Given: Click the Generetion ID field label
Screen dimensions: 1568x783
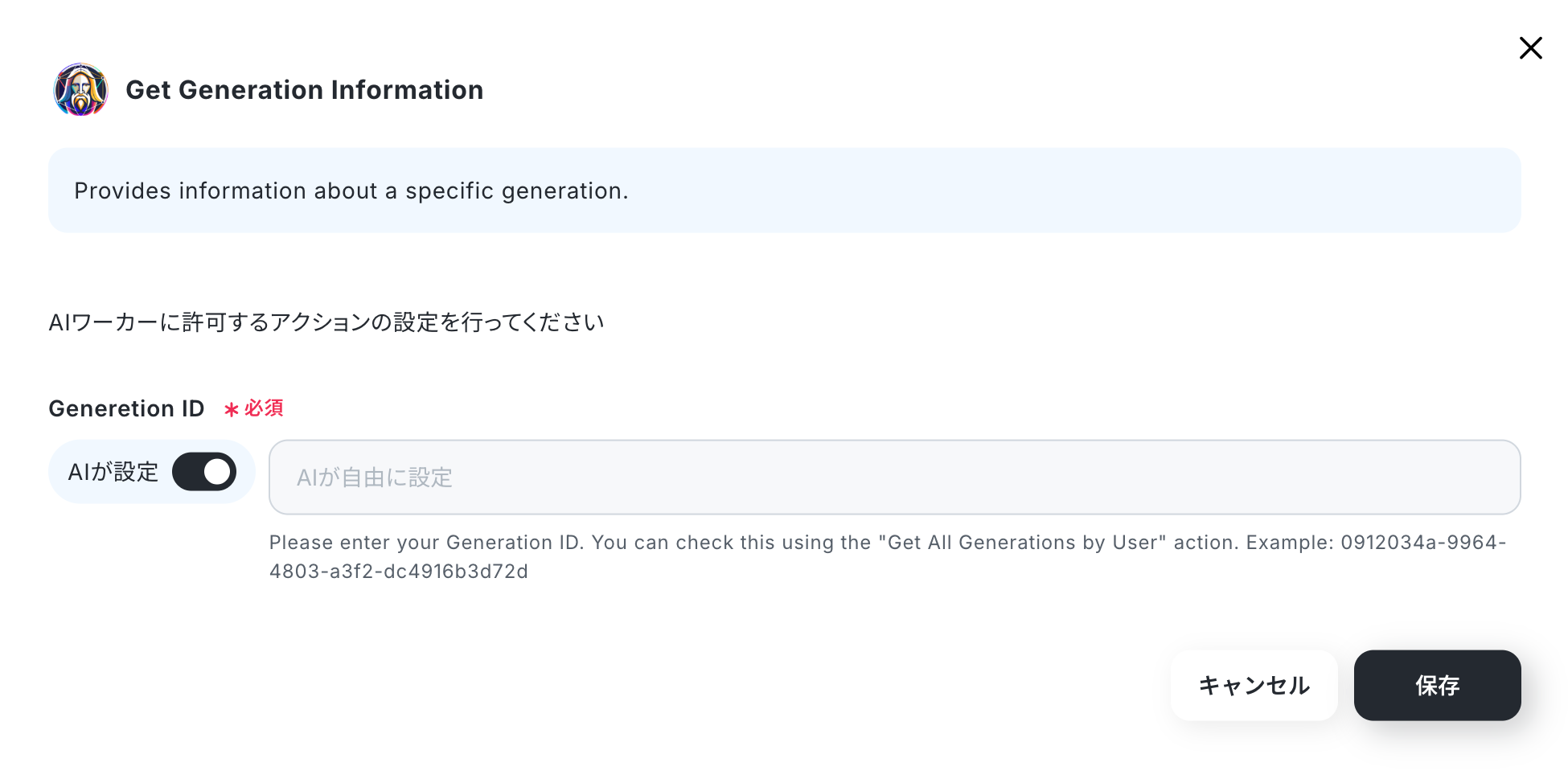Looking at the screenshot, I should [x=127, y=408].
